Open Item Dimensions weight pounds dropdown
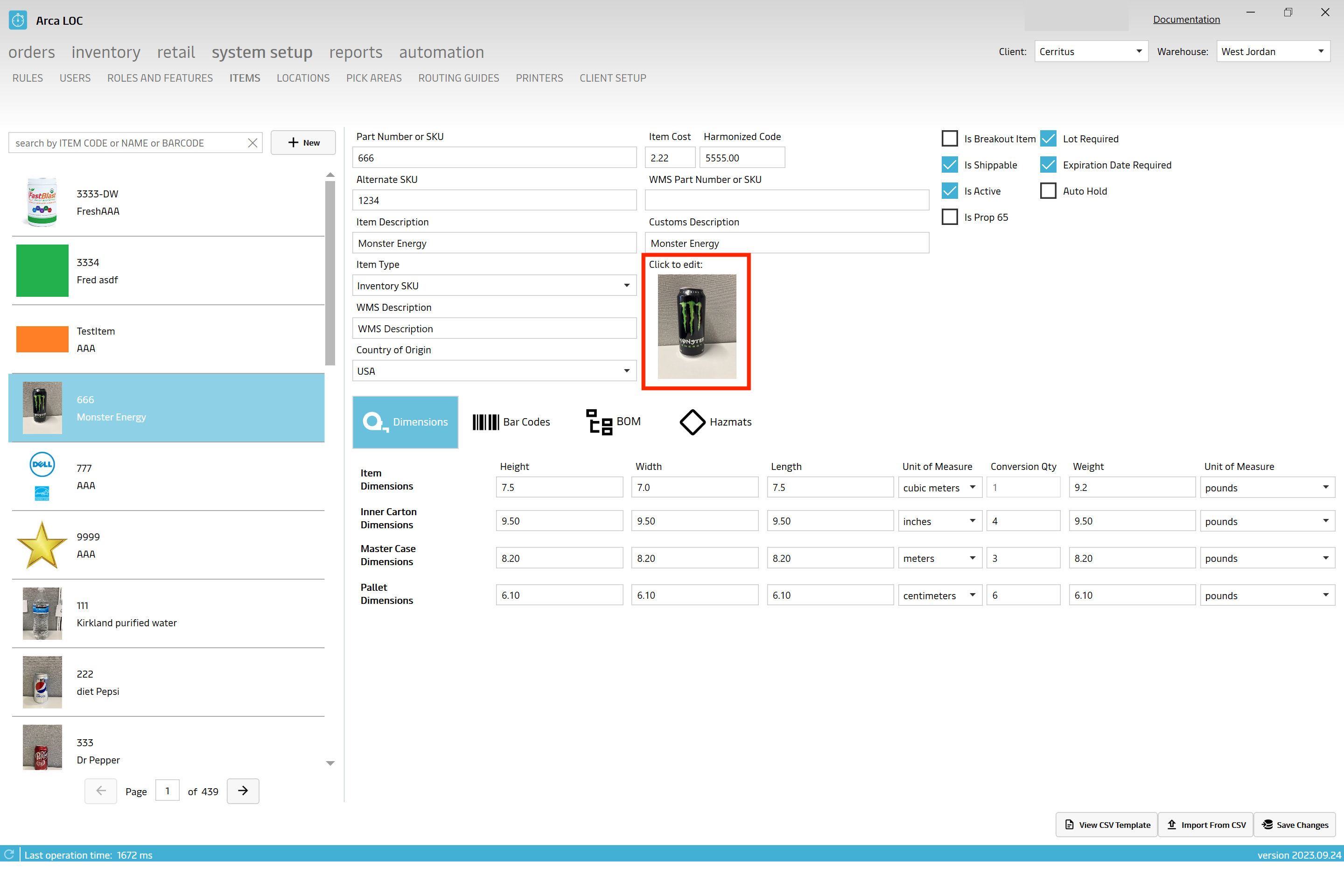 click(x=1267, y=487)
